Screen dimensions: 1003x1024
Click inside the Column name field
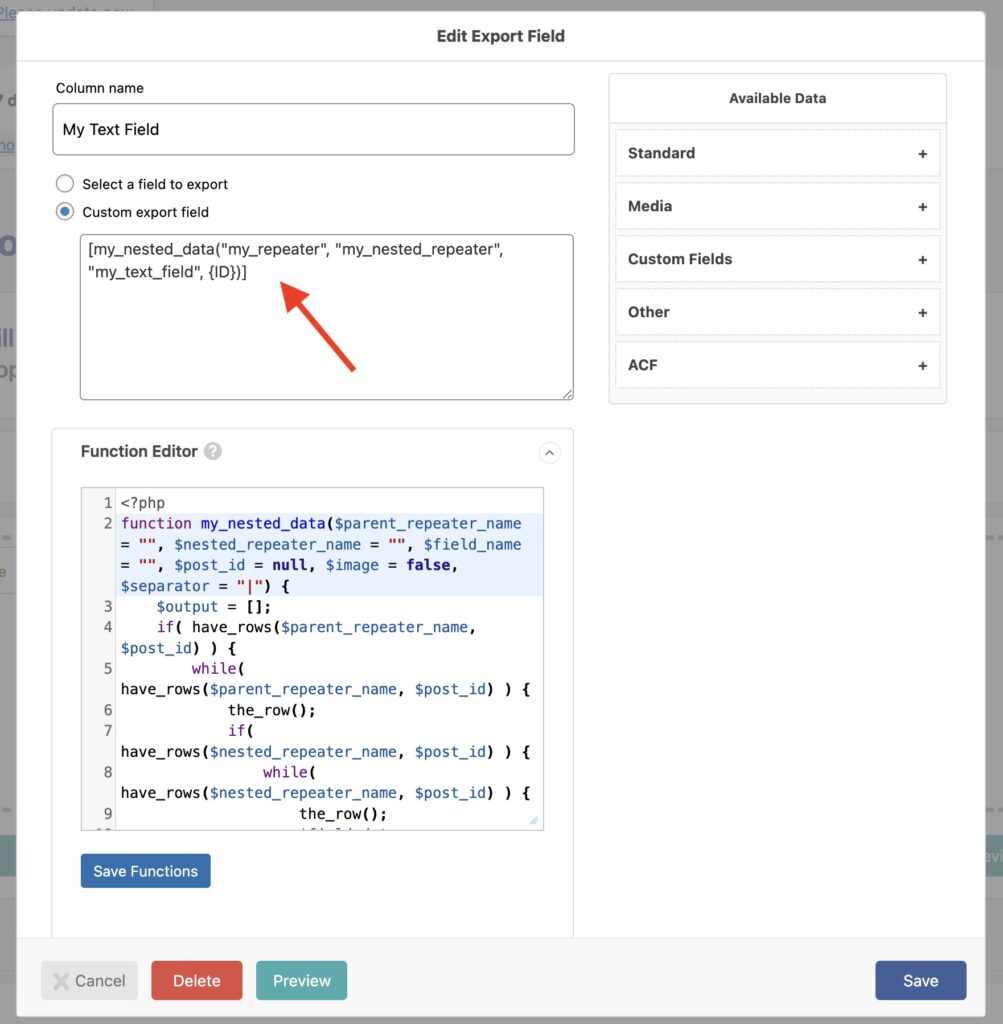click(313, 129)
